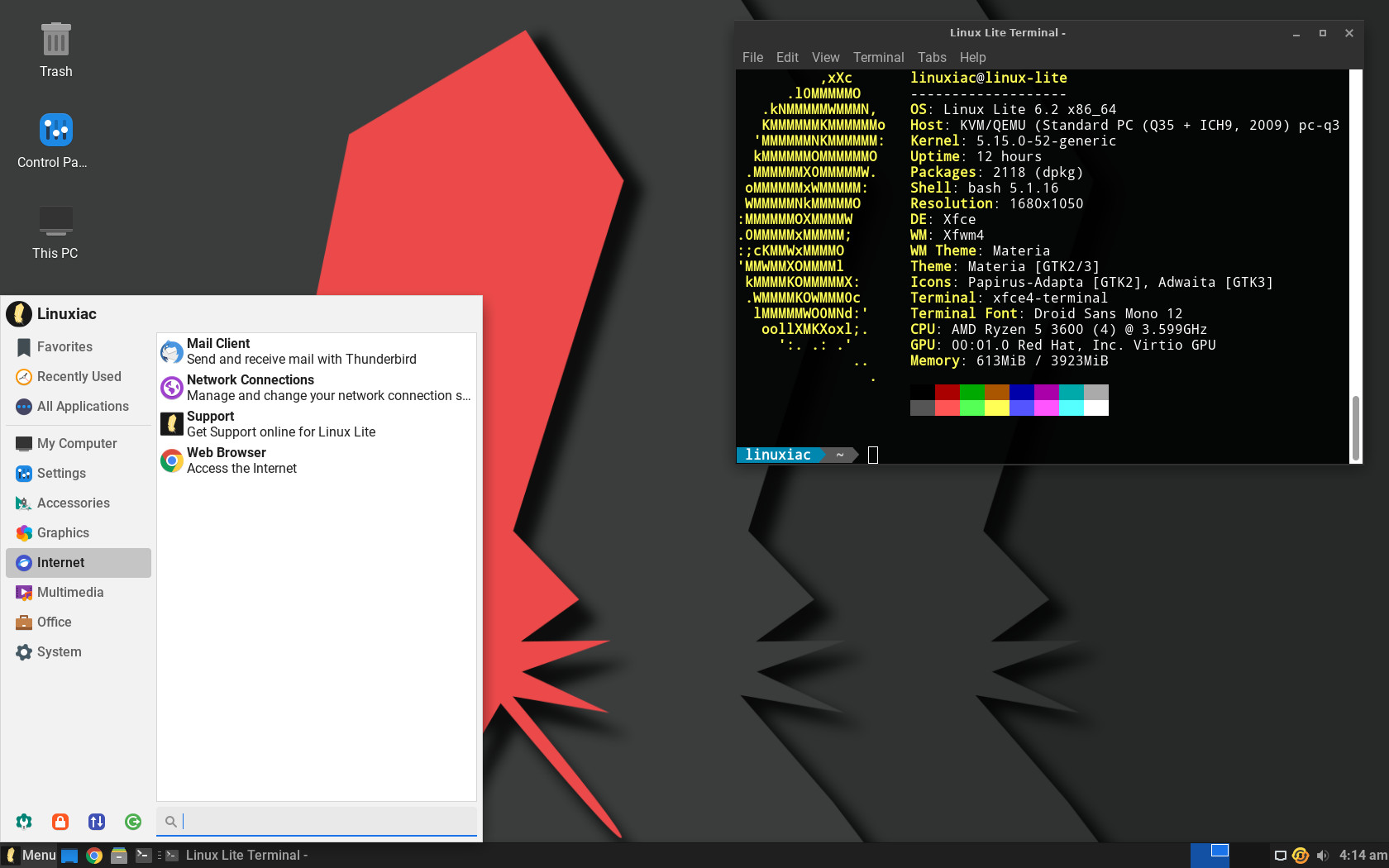The height and width of the screenshot is (868, 1389).
Task: Open Accessories menu category
Action: click(79, 503)
